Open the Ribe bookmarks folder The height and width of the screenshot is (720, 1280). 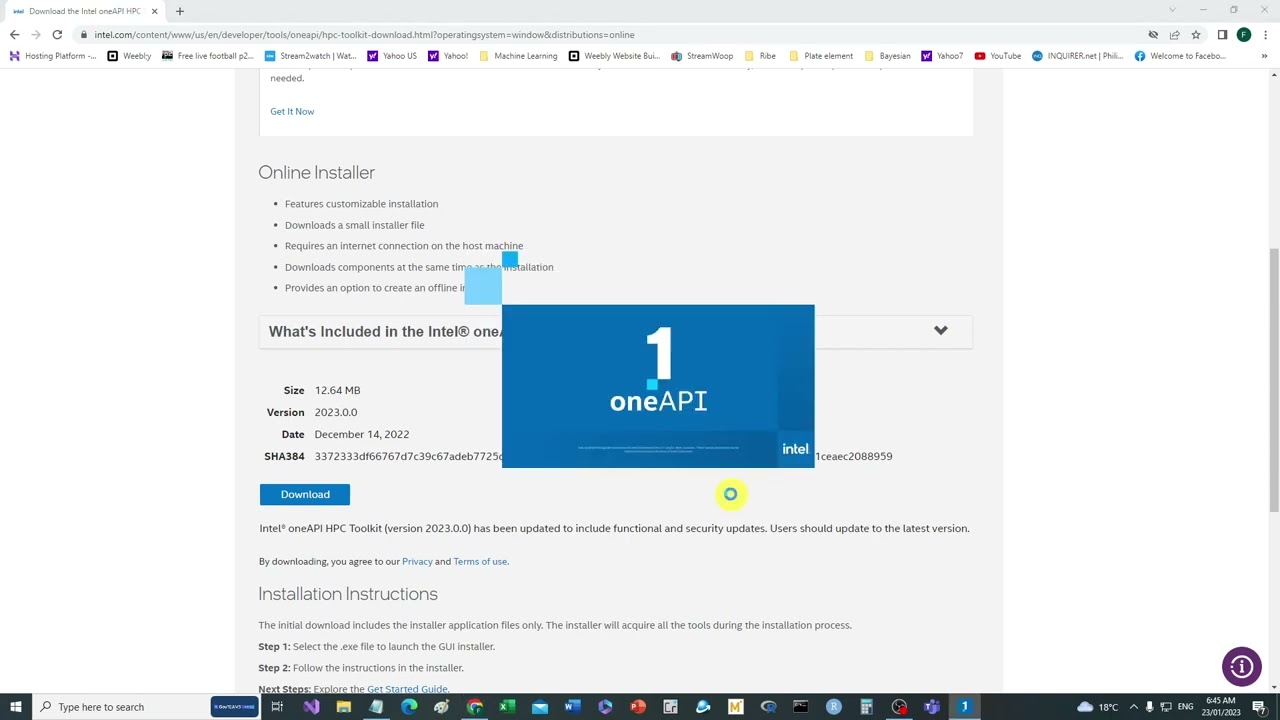tap(760, 56)
